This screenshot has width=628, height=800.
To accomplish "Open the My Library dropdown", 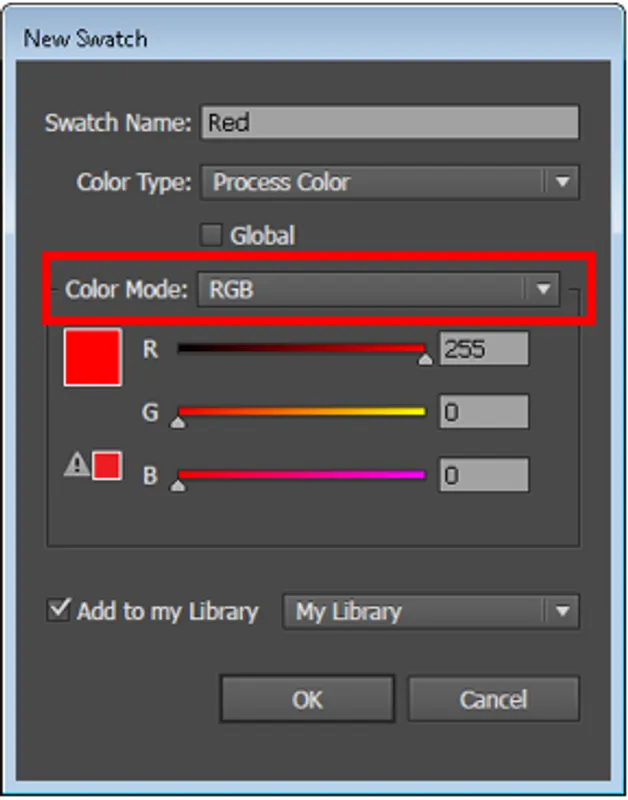I will tap(561, 611).
